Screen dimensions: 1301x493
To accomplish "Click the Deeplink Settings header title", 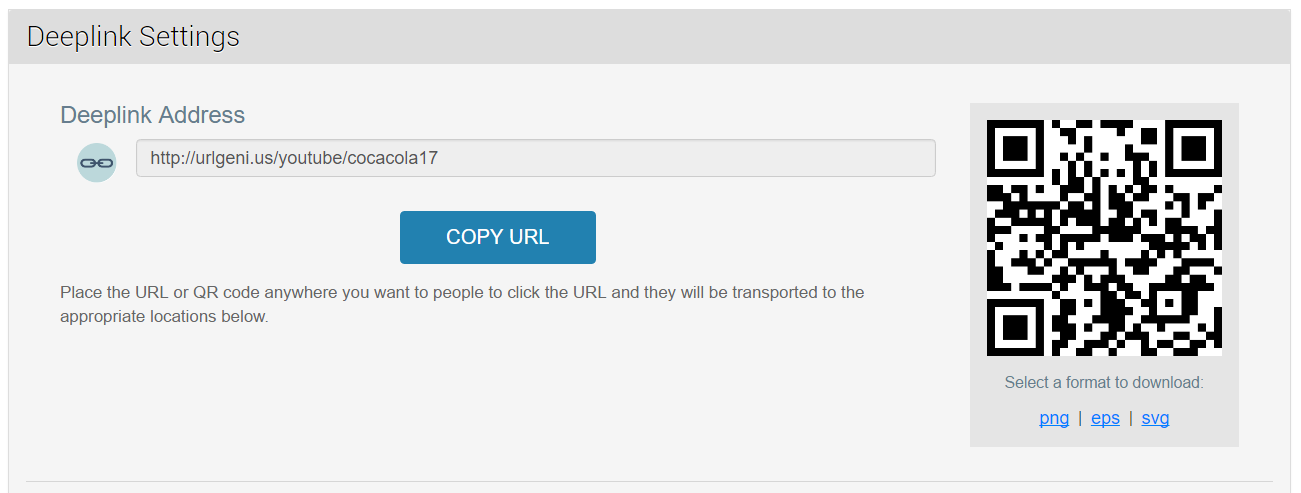I will pos(133,37).
